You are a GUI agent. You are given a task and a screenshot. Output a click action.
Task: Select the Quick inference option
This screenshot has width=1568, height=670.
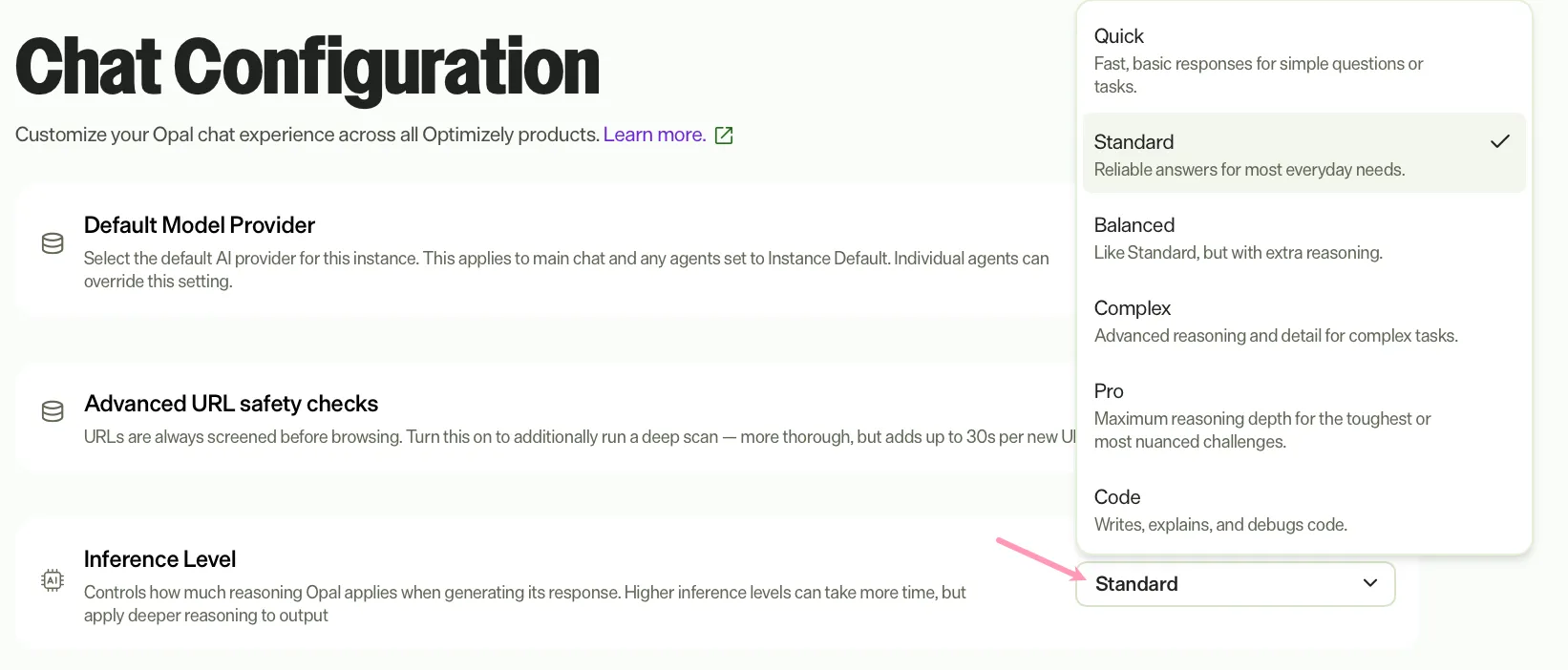point(1303,61)
